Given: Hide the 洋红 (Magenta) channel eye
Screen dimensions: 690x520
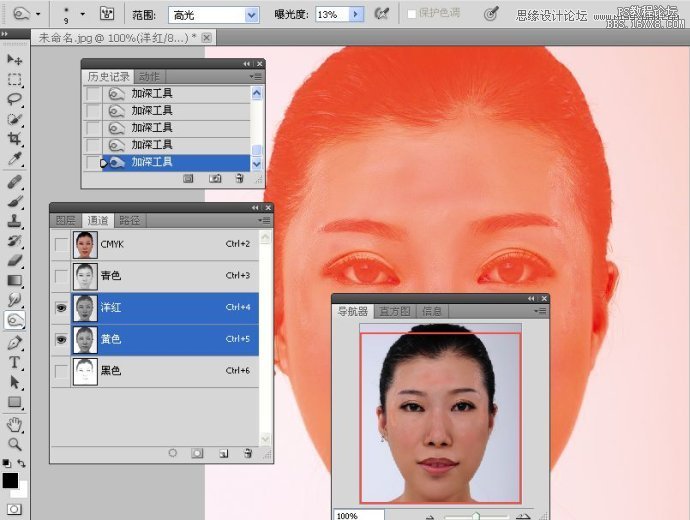Looking at the screenshot, I should 61,308.
